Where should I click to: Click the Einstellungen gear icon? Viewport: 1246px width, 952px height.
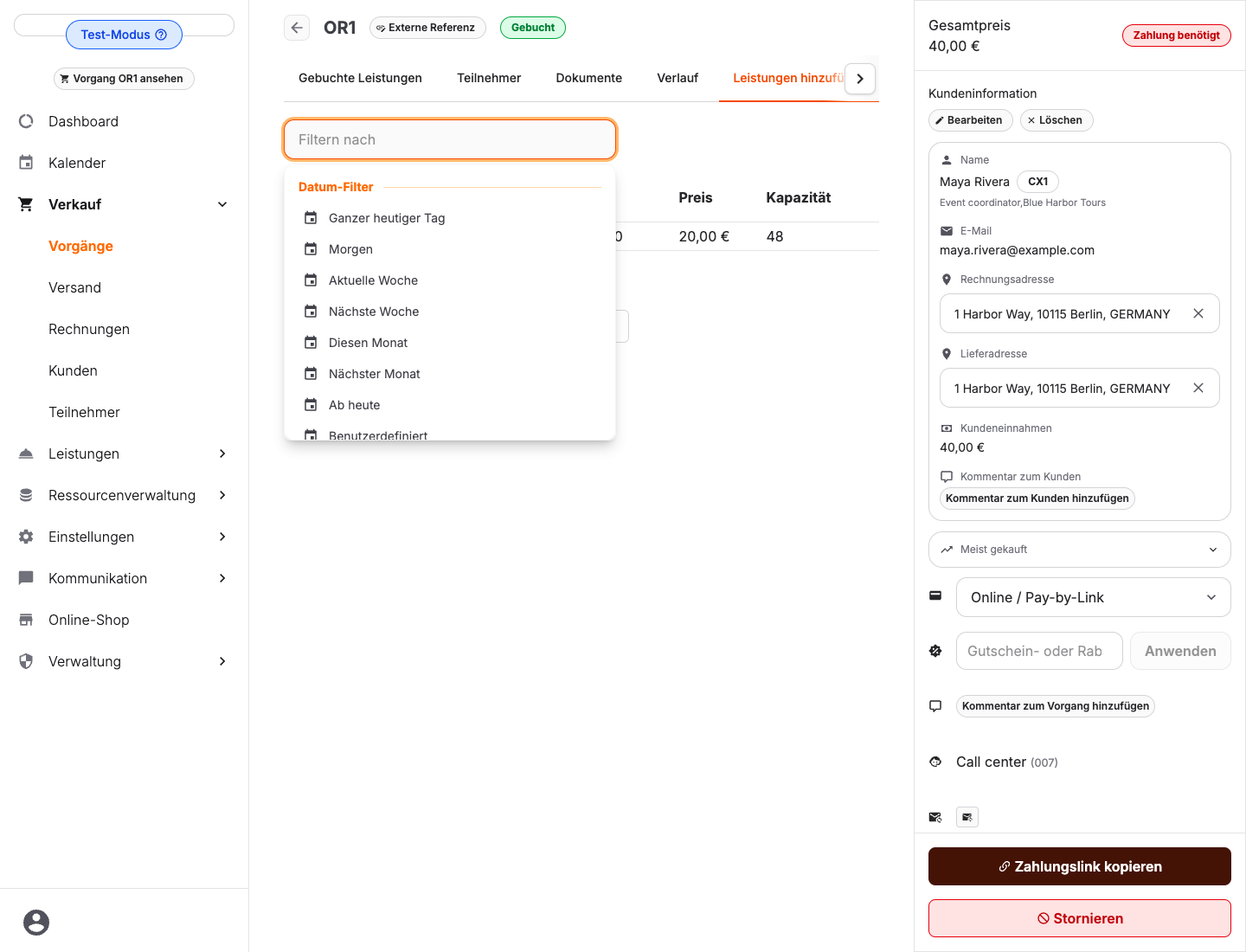tap(26, 537)
